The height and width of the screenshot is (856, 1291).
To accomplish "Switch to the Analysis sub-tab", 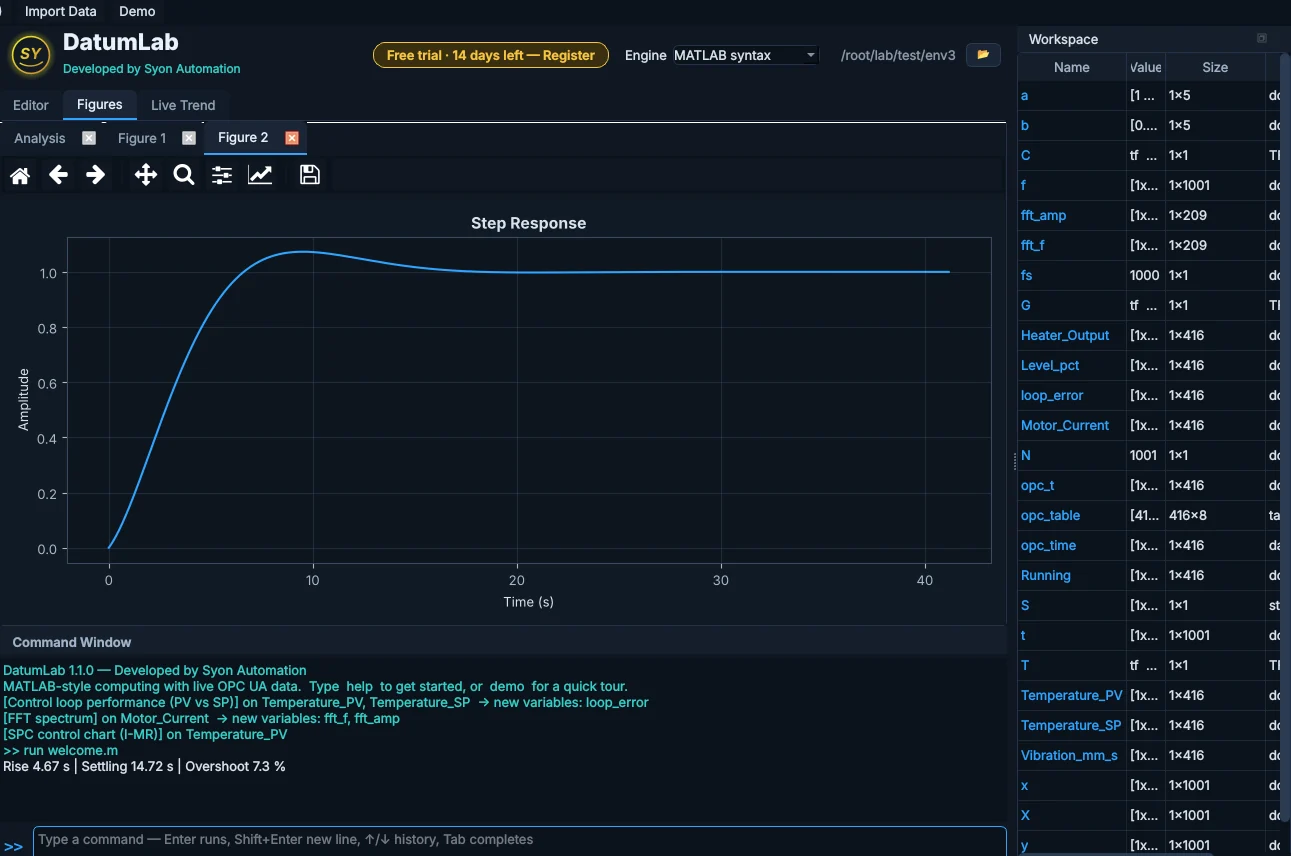I will click(40, 138).
